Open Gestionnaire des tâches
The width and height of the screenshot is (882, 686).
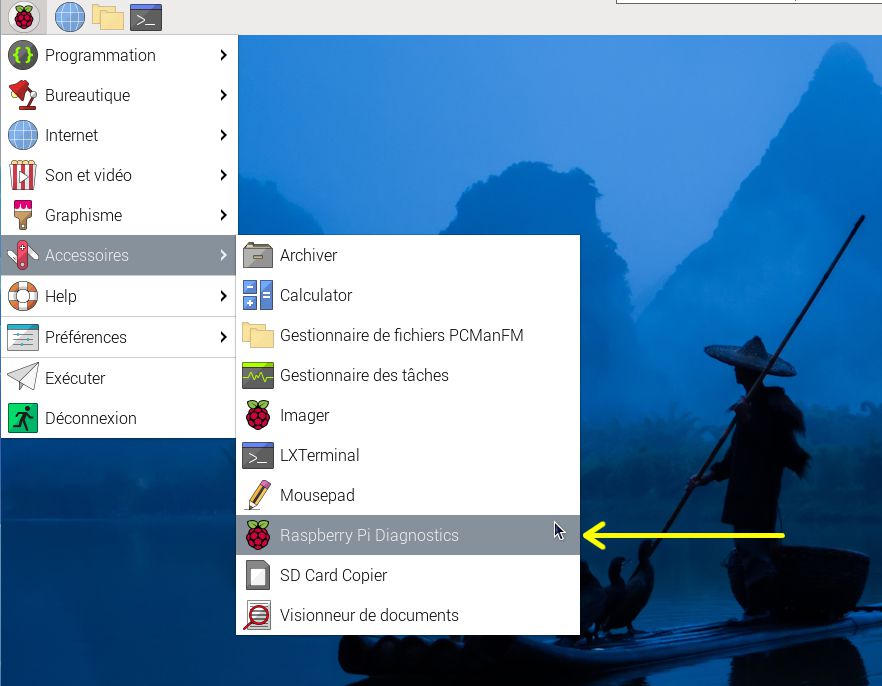tap(408, 375)
